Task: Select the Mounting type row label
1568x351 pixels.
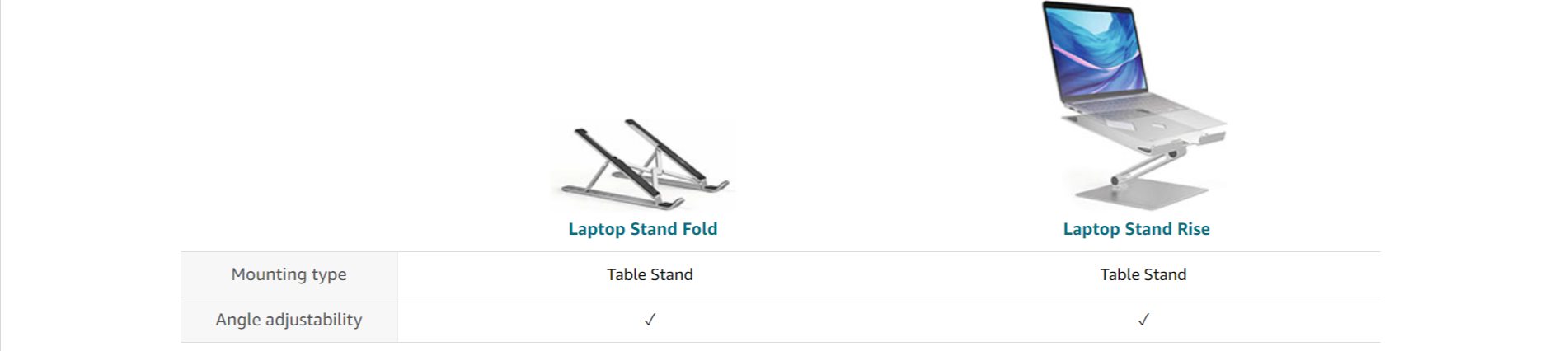Action: (289, 274)
